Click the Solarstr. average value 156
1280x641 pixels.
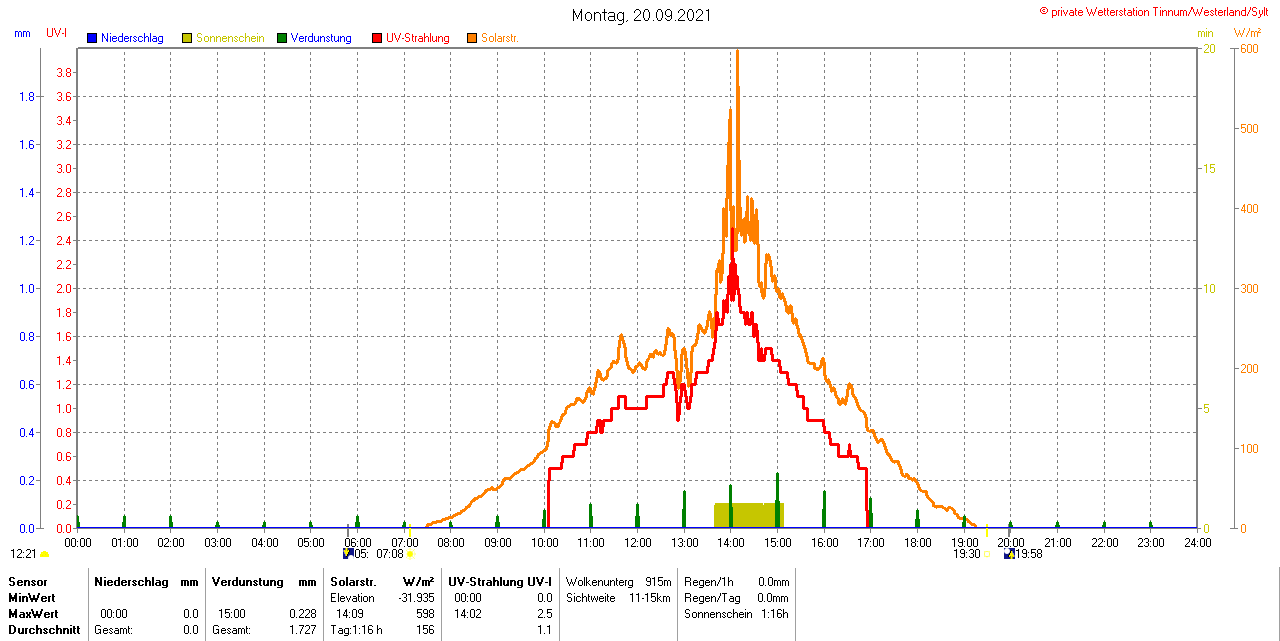pyautogui.click(x=425, y=630)
